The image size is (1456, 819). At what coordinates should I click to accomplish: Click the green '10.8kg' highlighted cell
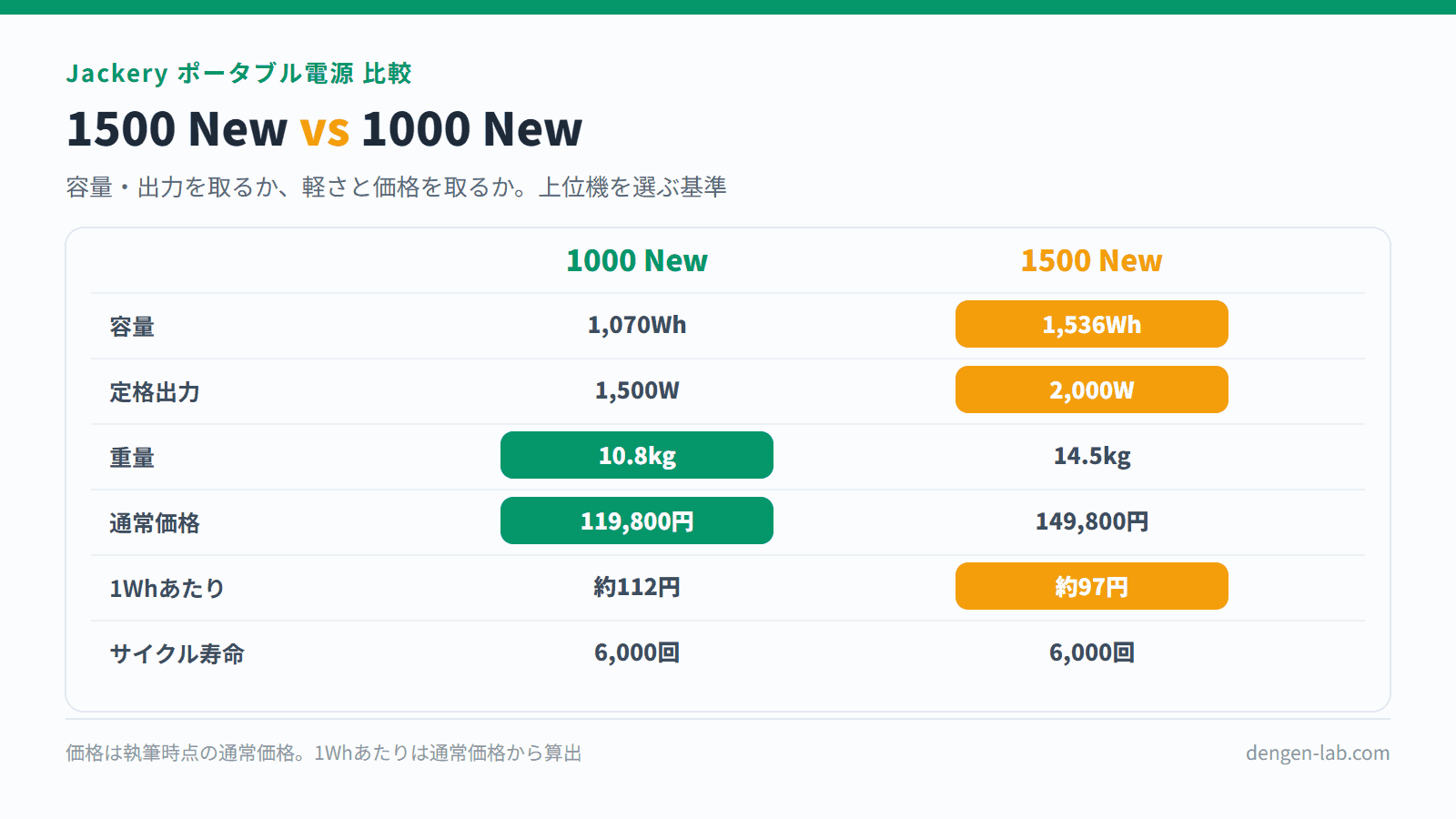(637, 455)
